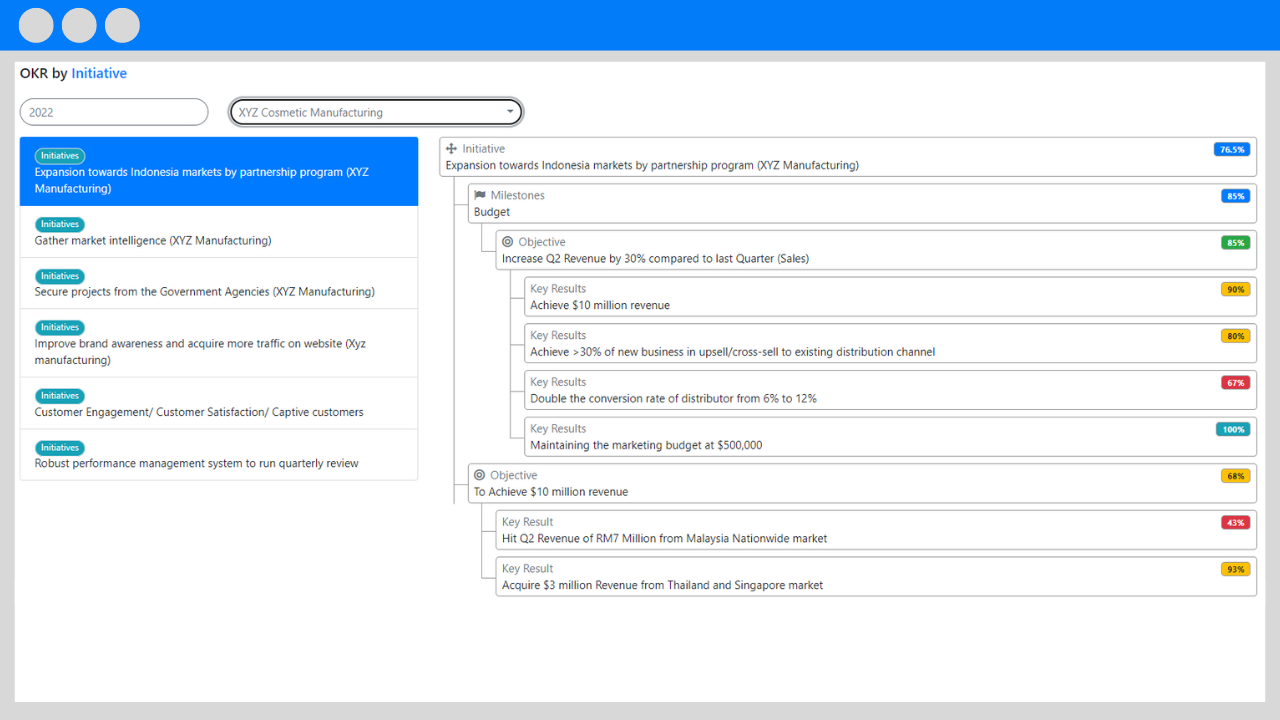Click the Milestones flag icon
The height and width of the screenshot is (720, 1280).
coord(480,196)
